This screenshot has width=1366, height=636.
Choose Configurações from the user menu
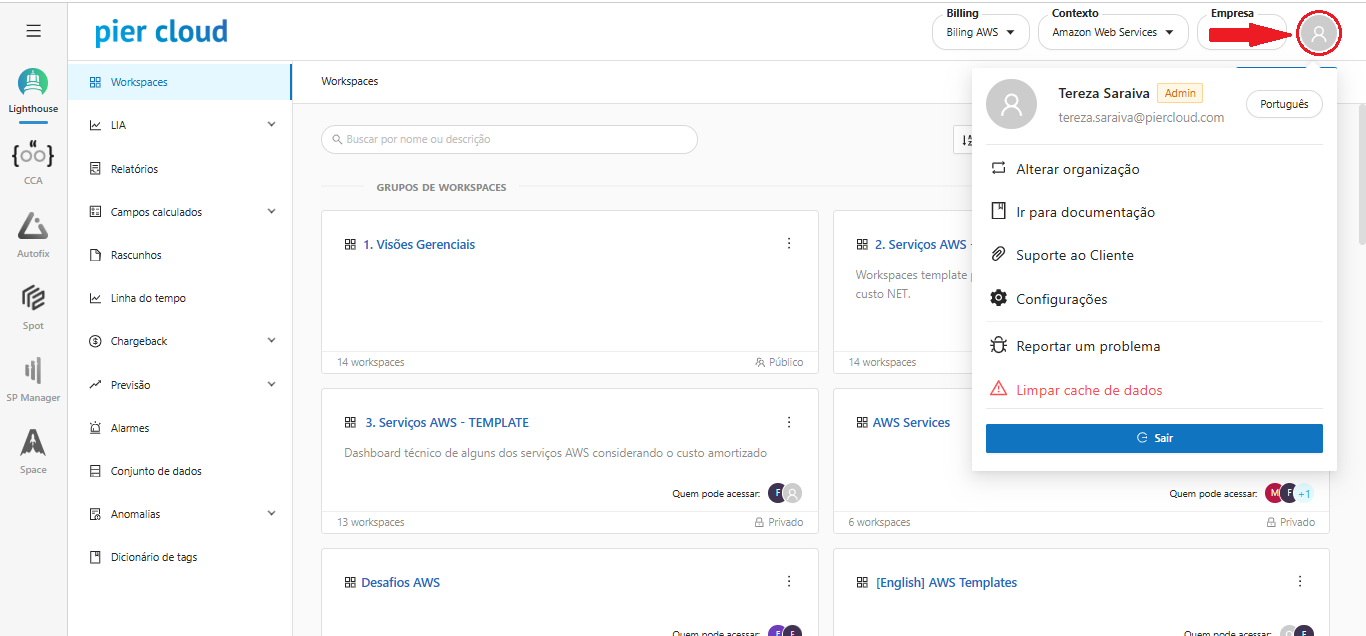click(1061, 299)
